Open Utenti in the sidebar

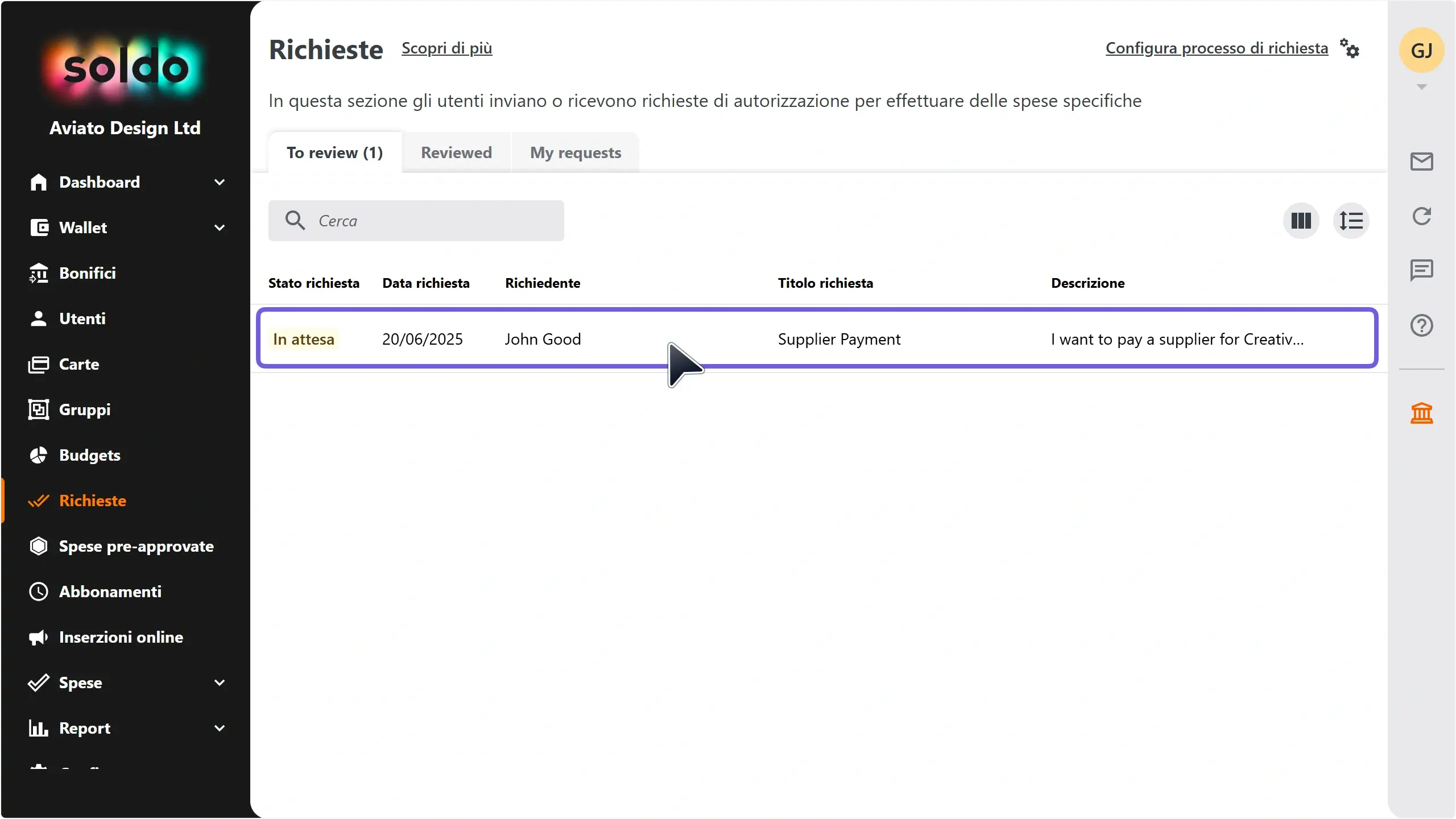tap(82, 318)
